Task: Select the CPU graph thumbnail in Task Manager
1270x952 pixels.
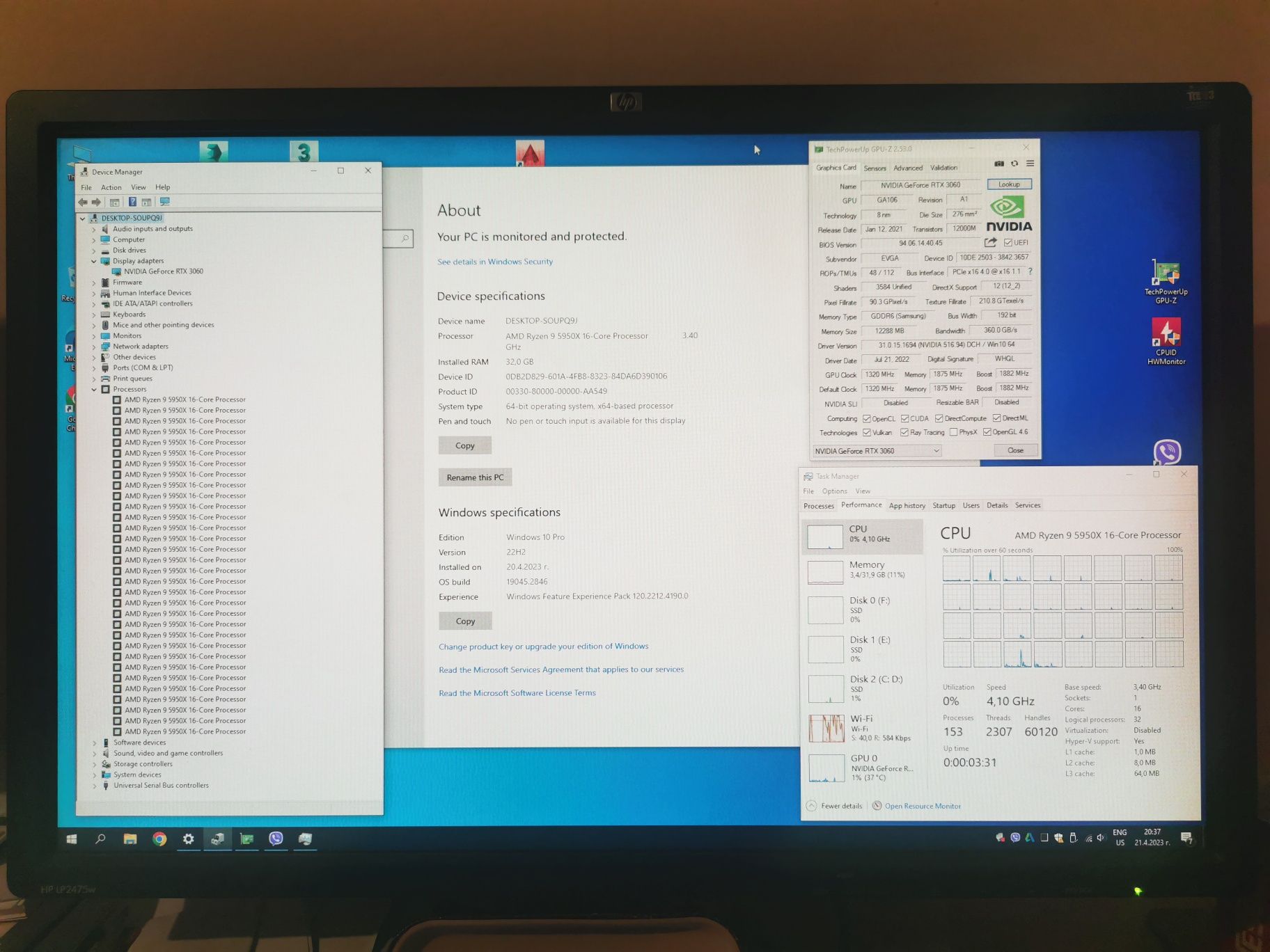Action: 825,537
